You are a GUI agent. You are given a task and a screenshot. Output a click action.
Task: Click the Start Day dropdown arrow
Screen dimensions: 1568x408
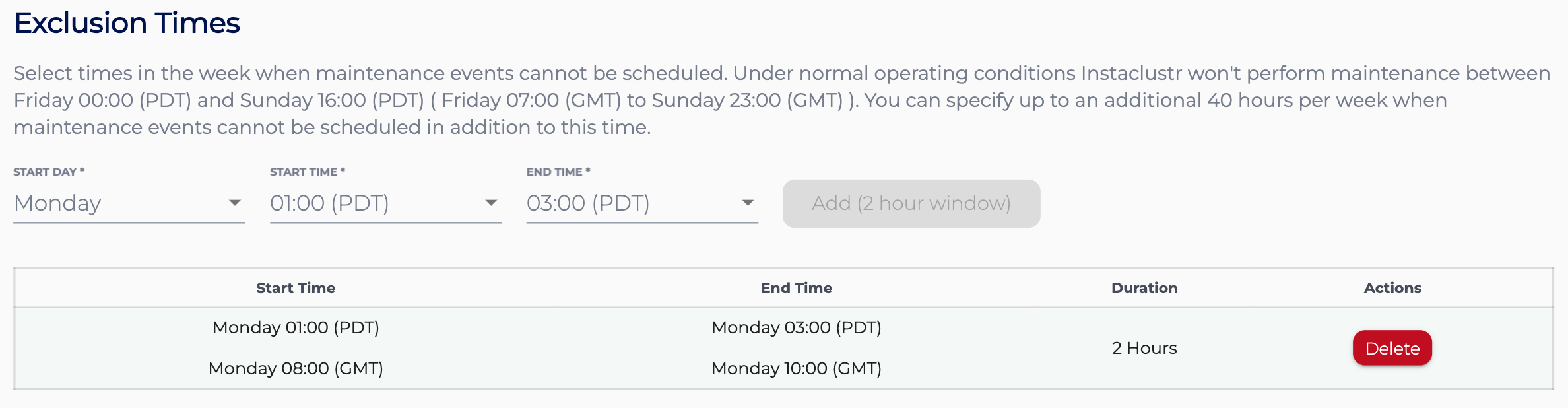click(236, 203)
